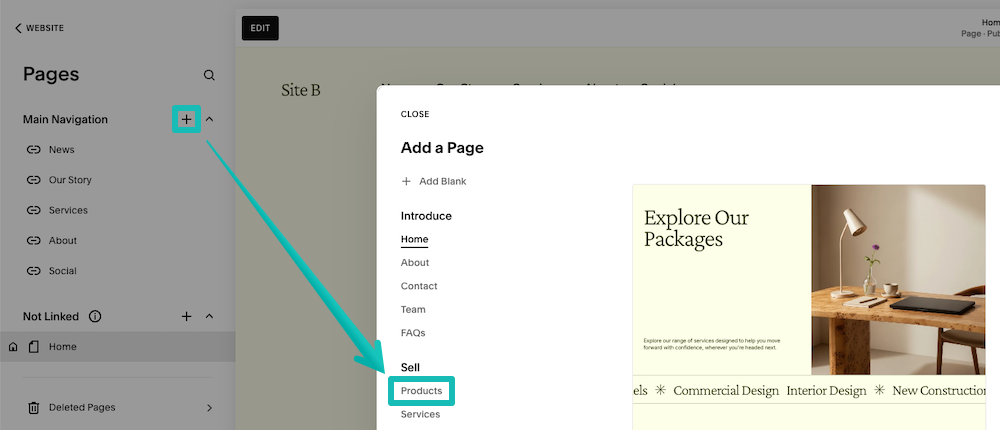Image resolution: width=1000 pixels, height=430 pixels.
Task: Add a page to Not Linked
Action: point(186,317)
